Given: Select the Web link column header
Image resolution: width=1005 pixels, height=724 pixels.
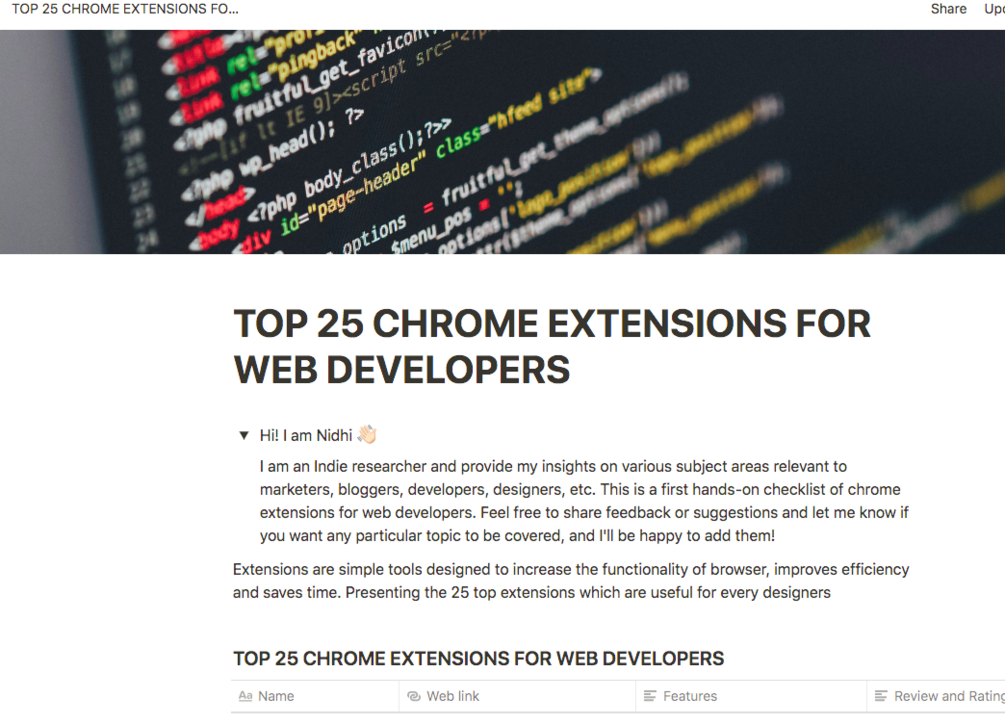Looking at the screenshot, I should coord(517,696).
